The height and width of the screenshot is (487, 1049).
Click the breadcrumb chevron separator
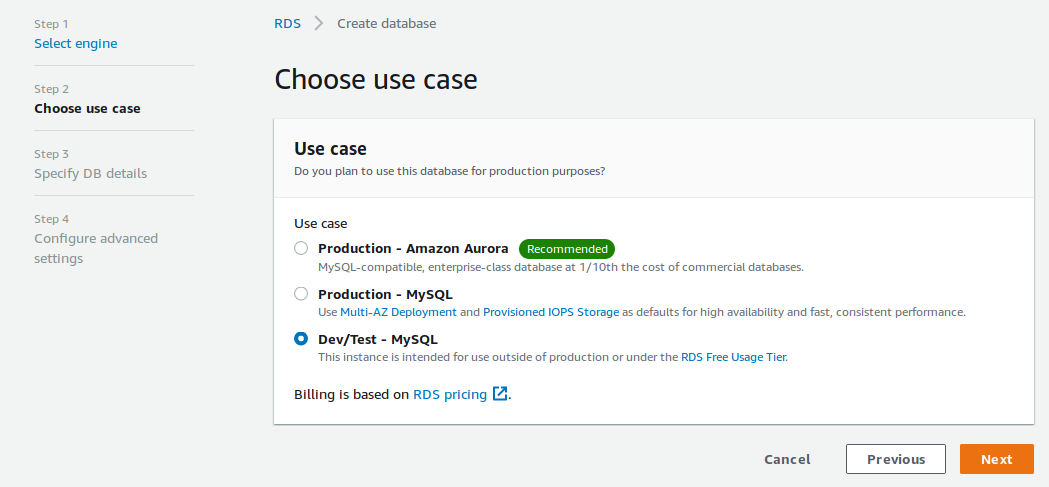(319, 23)
